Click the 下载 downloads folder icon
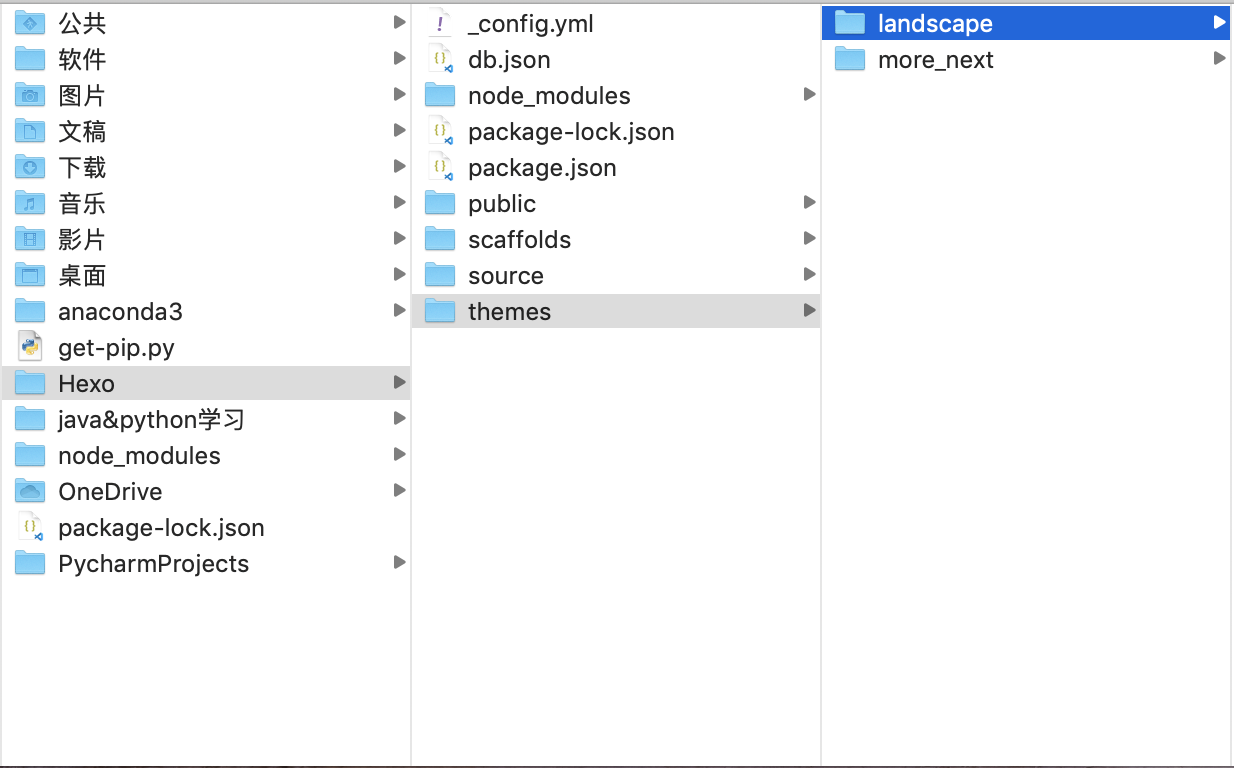1234x768 pixels. point(31,167)
